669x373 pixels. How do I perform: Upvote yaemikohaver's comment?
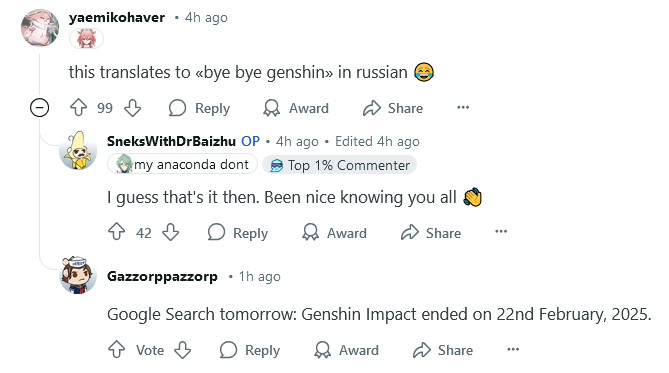(79, 108)
